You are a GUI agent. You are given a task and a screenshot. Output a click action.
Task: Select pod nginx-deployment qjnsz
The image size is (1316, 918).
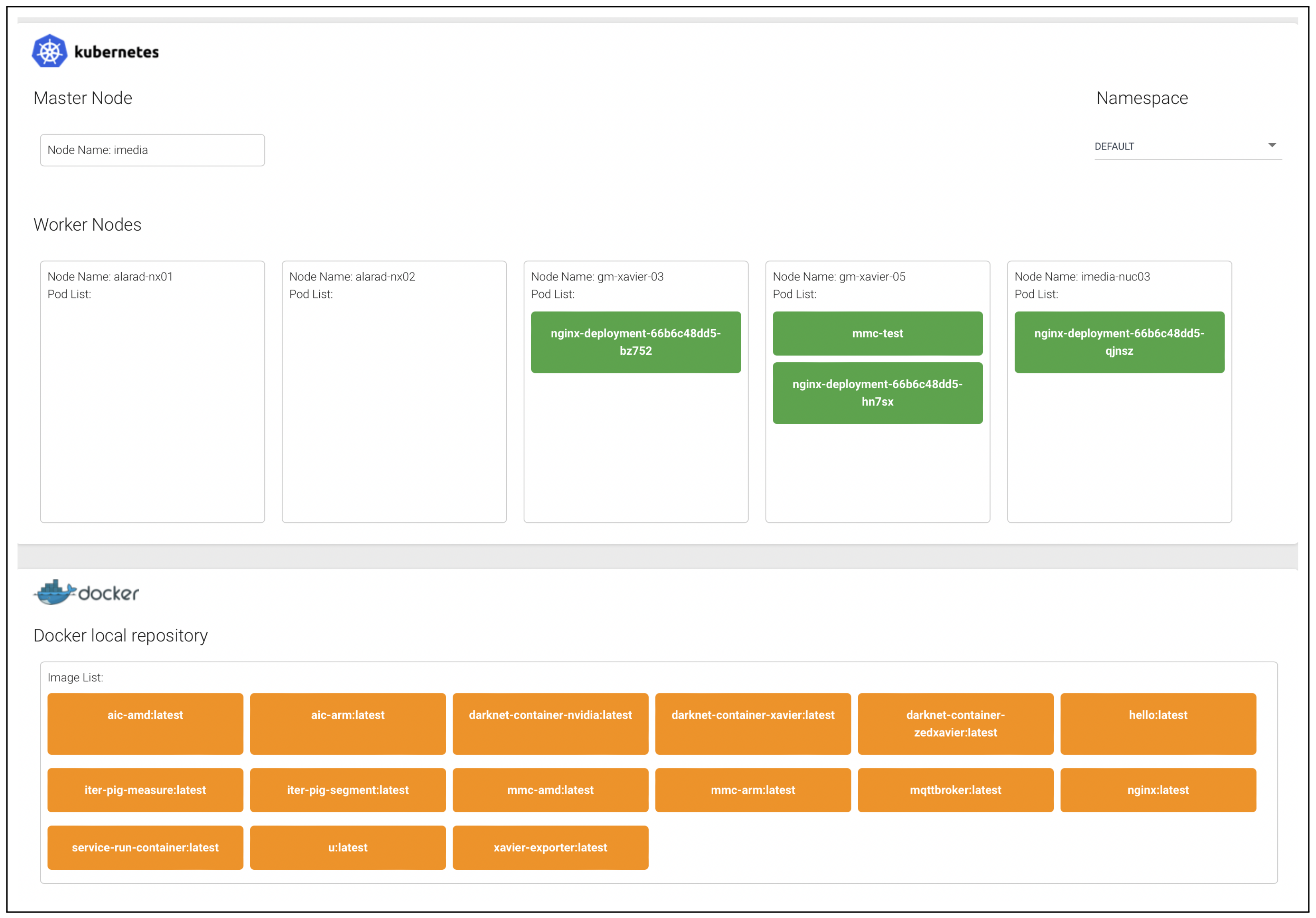pos(1119,342)
